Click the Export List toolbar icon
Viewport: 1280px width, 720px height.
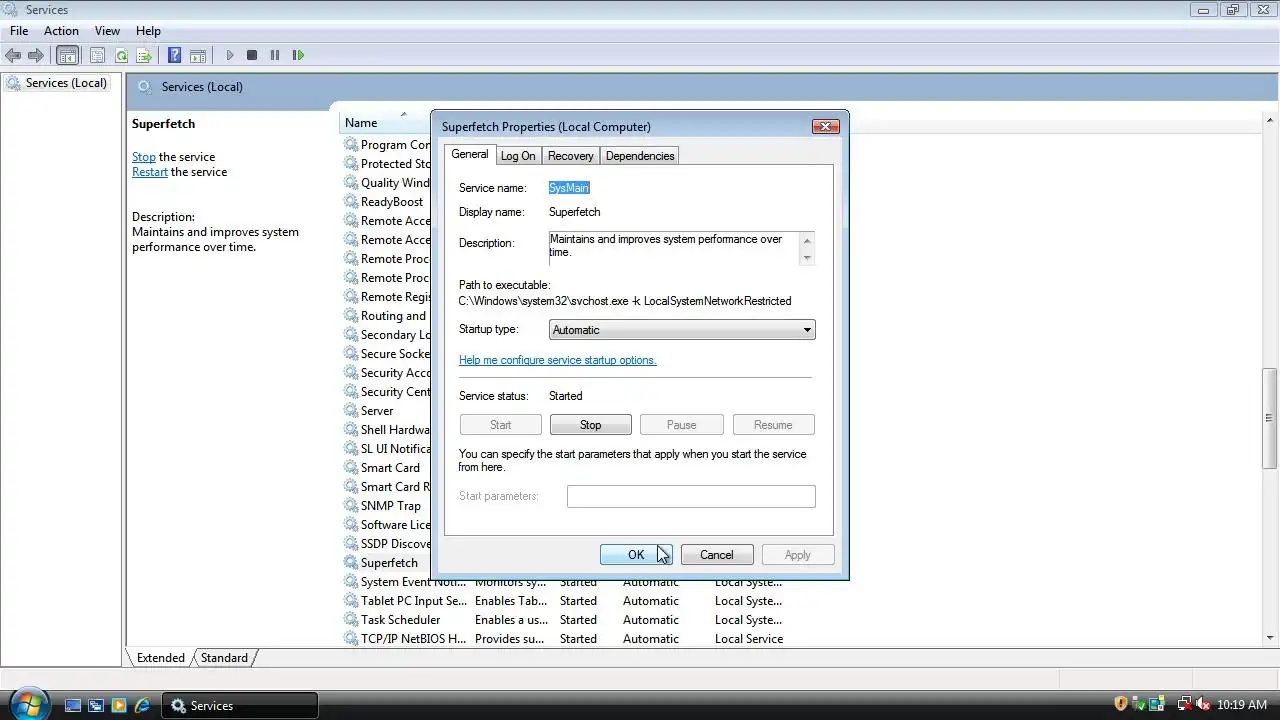144,55
